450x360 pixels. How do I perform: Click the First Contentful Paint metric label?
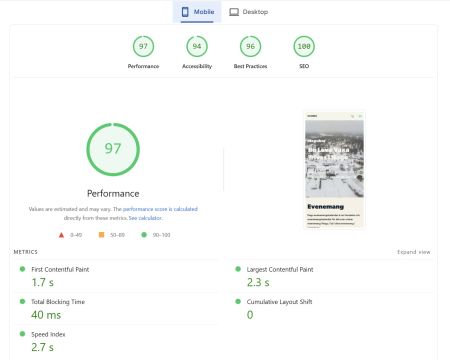click(x=60, y=269)
